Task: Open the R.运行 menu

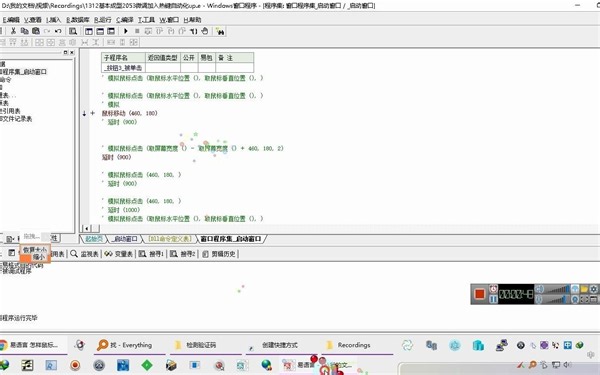Action: coord(103,20)
